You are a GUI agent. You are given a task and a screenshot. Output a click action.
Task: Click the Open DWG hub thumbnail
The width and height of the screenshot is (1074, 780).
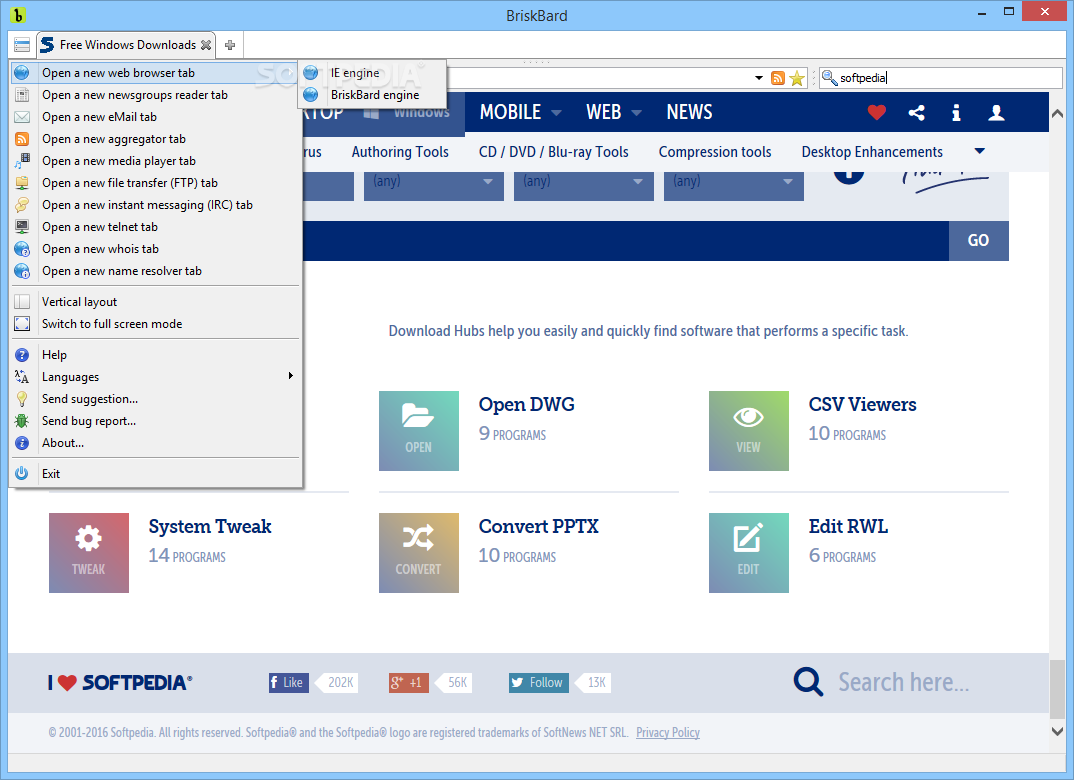click(x=419, y=431)
